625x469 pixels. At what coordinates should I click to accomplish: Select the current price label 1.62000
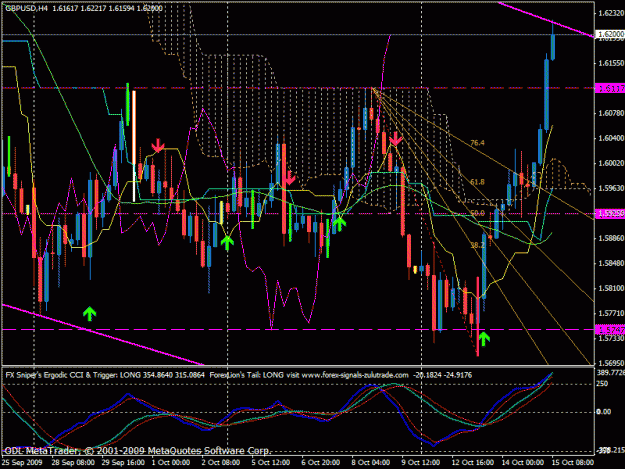[x=610, y=34]
